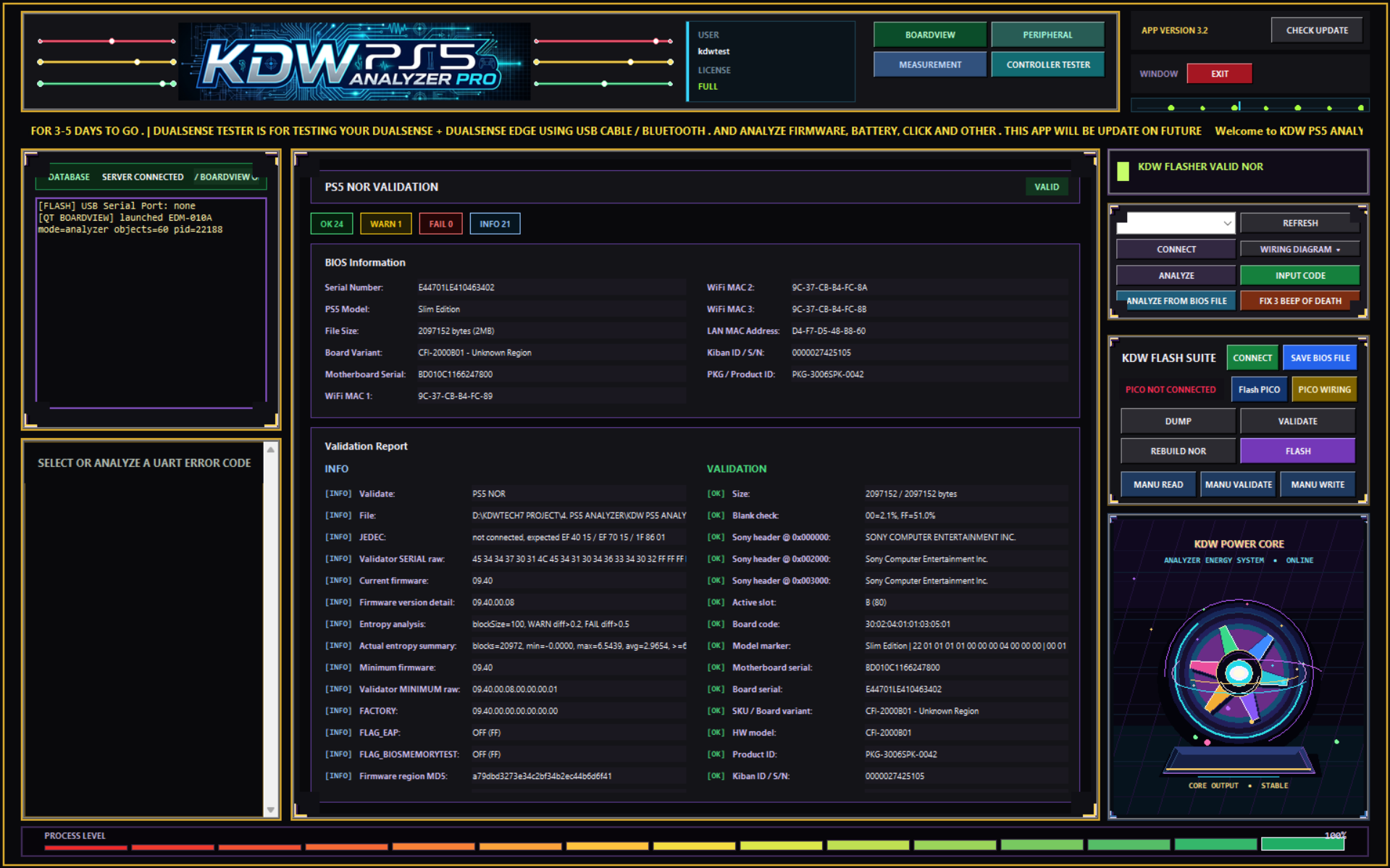Click the red EXIT button
Screen dimensions: 1390x868
pos(1219,74)
